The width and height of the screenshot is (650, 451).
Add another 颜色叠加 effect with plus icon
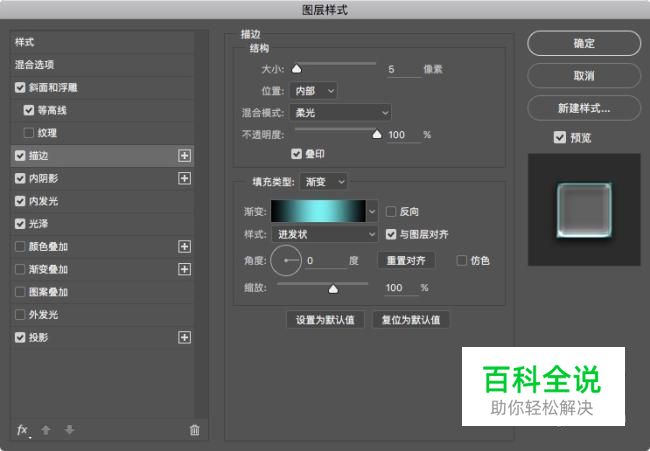click(184, 247)
